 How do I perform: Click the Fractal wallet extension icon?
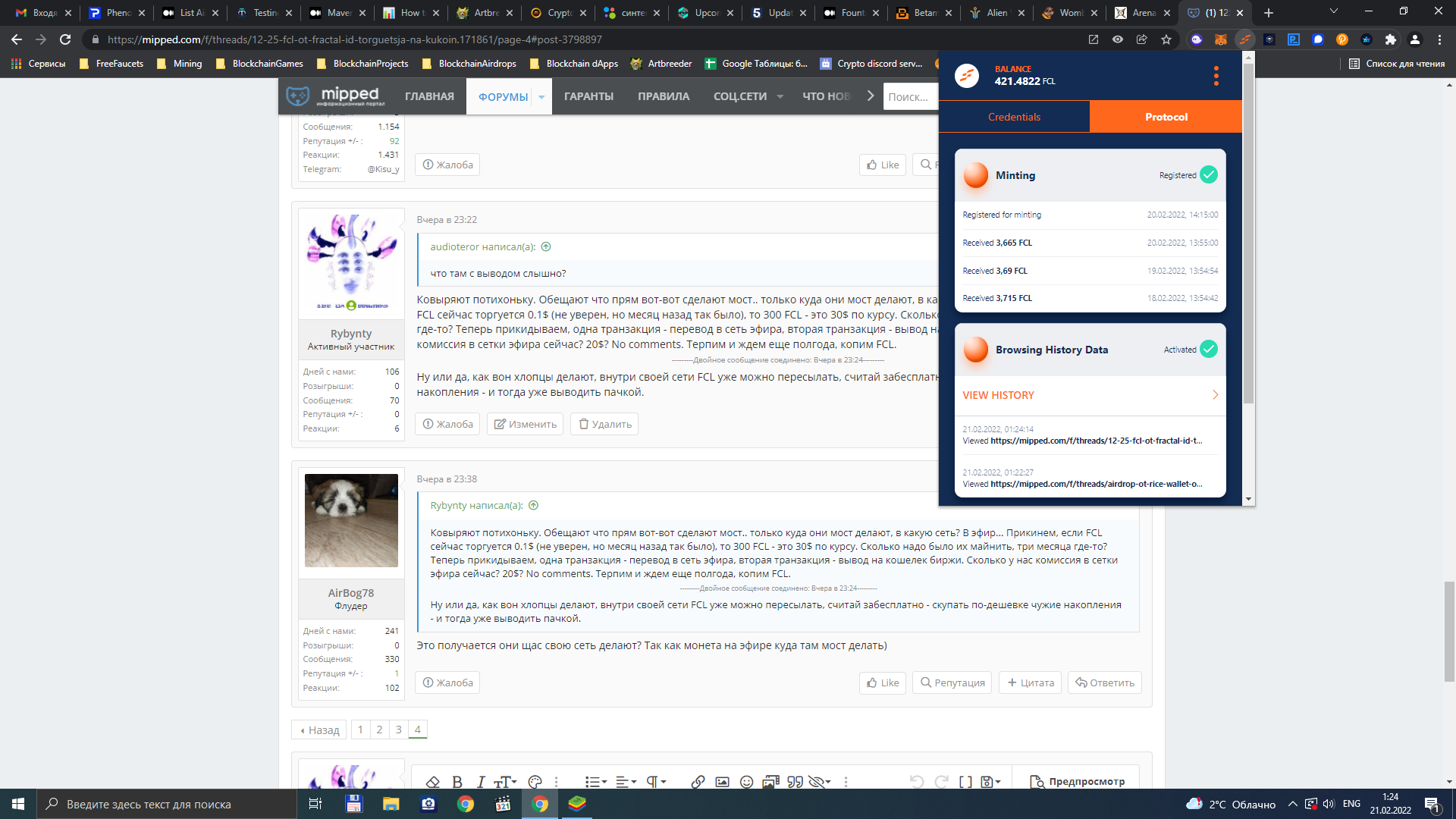point(1245,39)
